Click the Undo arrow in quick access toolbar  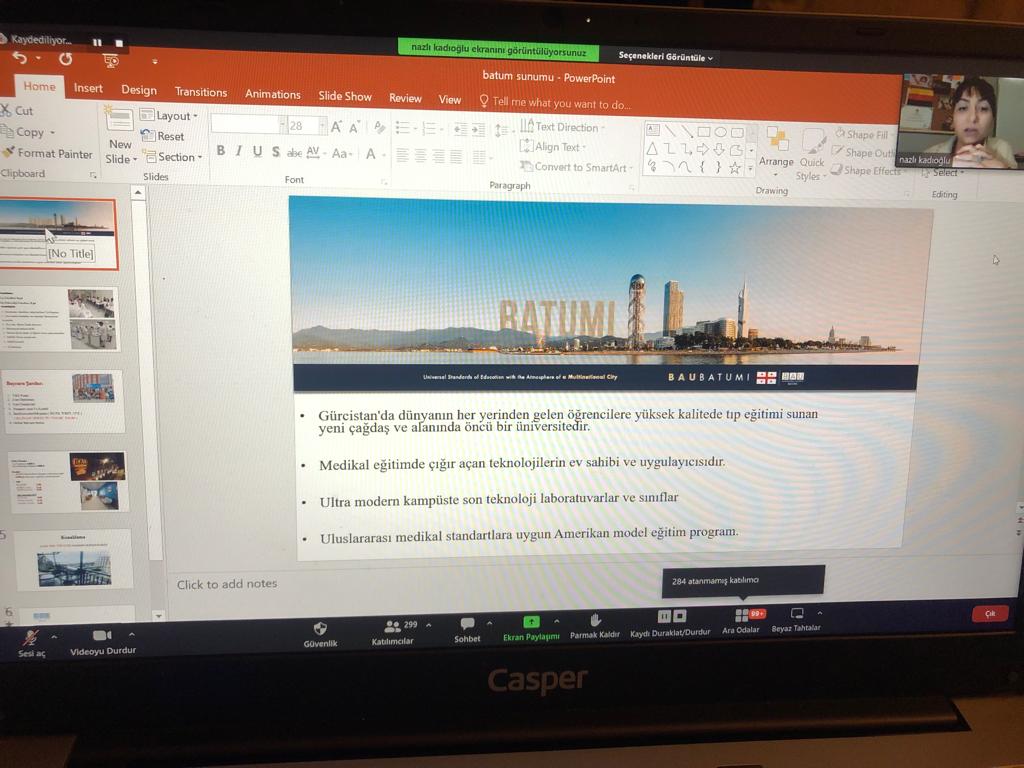point(20,59)
